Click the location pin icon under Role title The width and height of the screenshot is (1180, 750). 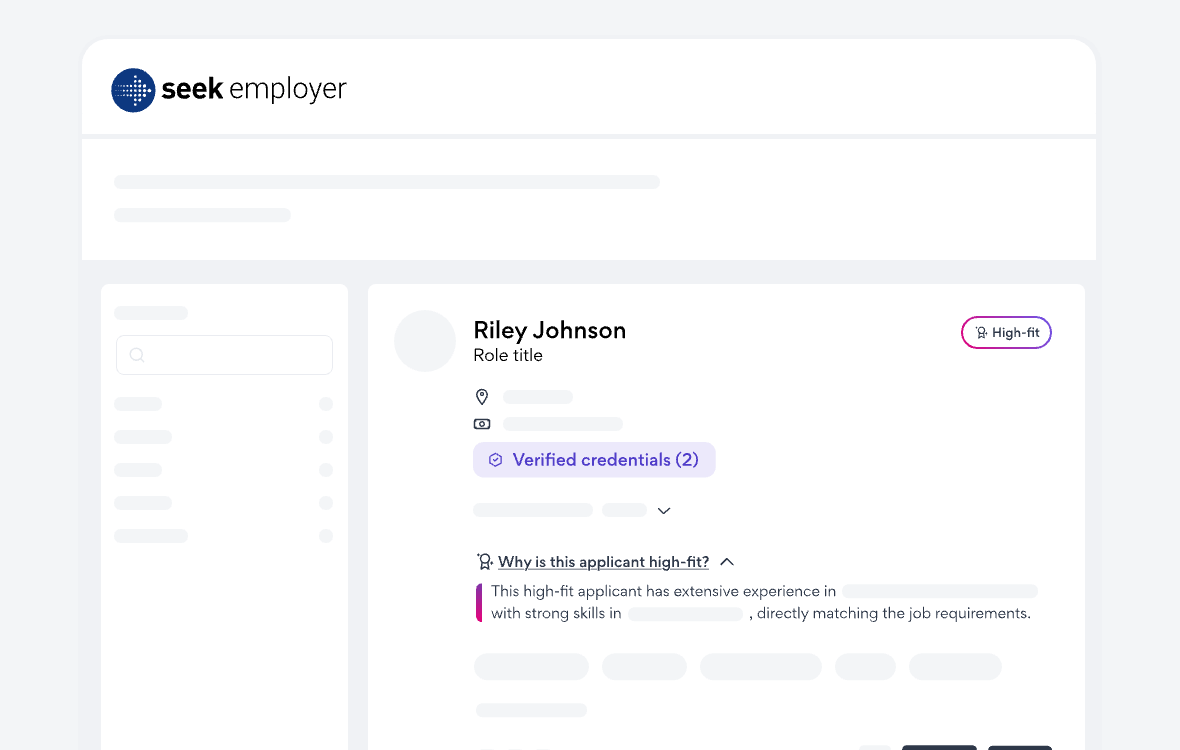pyautogui.click(x=482, y=397)
